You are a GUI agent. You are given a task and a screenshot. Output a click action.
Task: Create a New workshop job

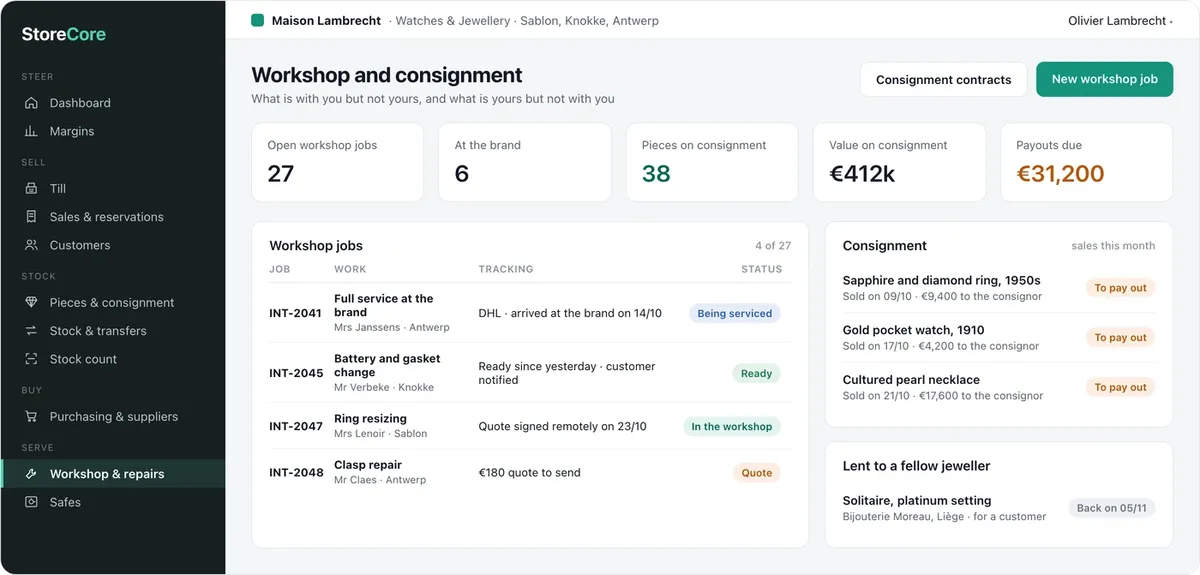(x=1104, y=80)
